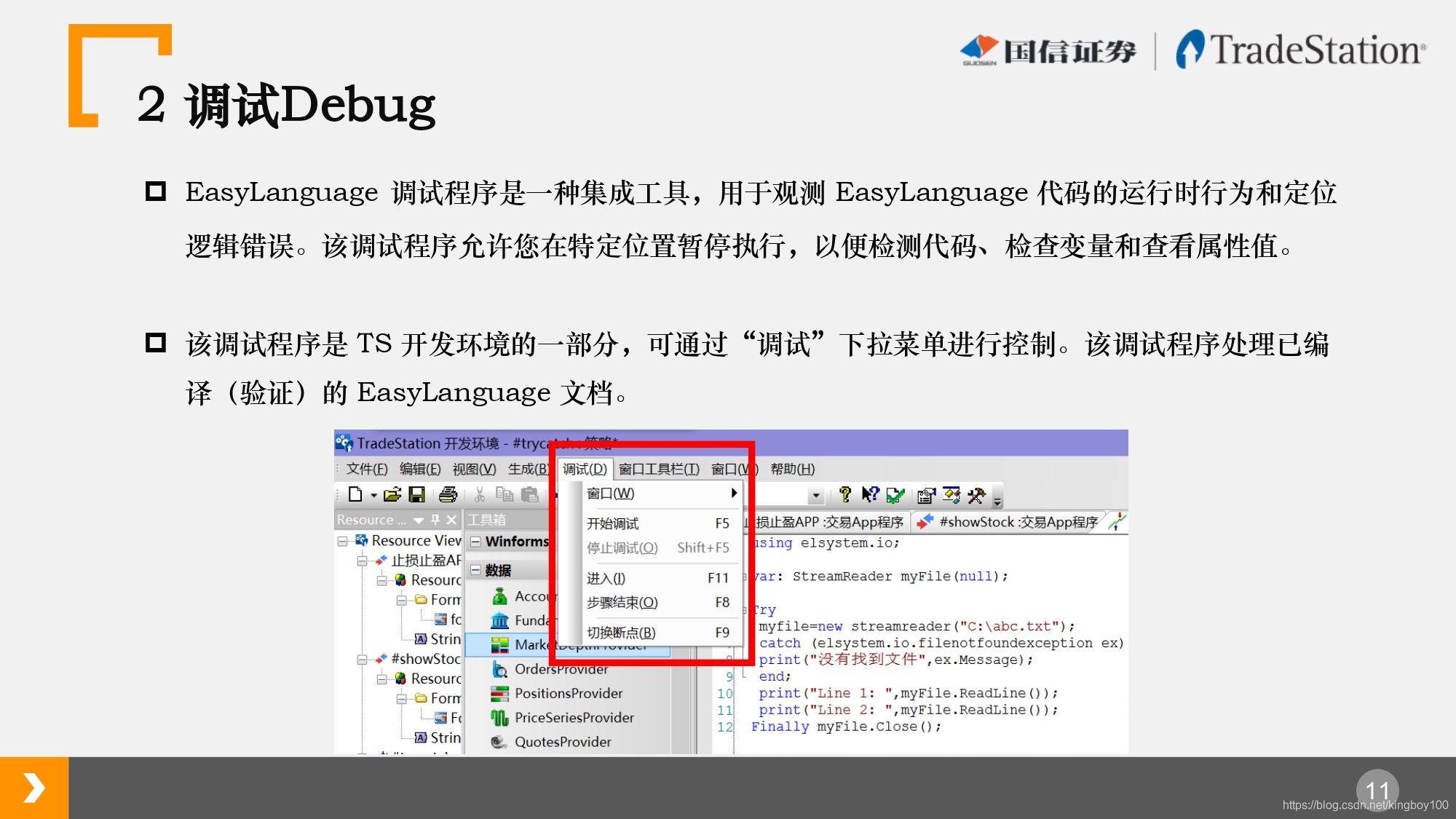Viewport: 1456px width, 819px height.
Task: Click the TradeStation development environment title icon
Action: 344,443
